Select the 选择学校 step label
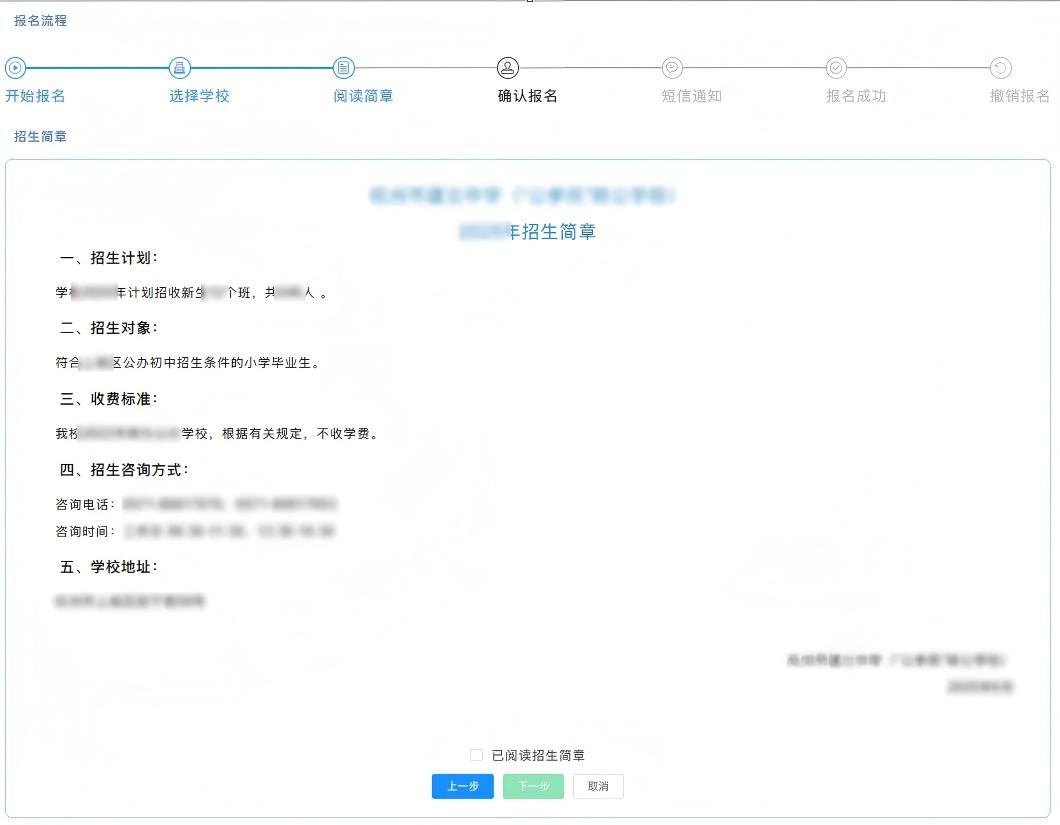1060x825 pixels. pyautogui.click(x=199, y=96)
